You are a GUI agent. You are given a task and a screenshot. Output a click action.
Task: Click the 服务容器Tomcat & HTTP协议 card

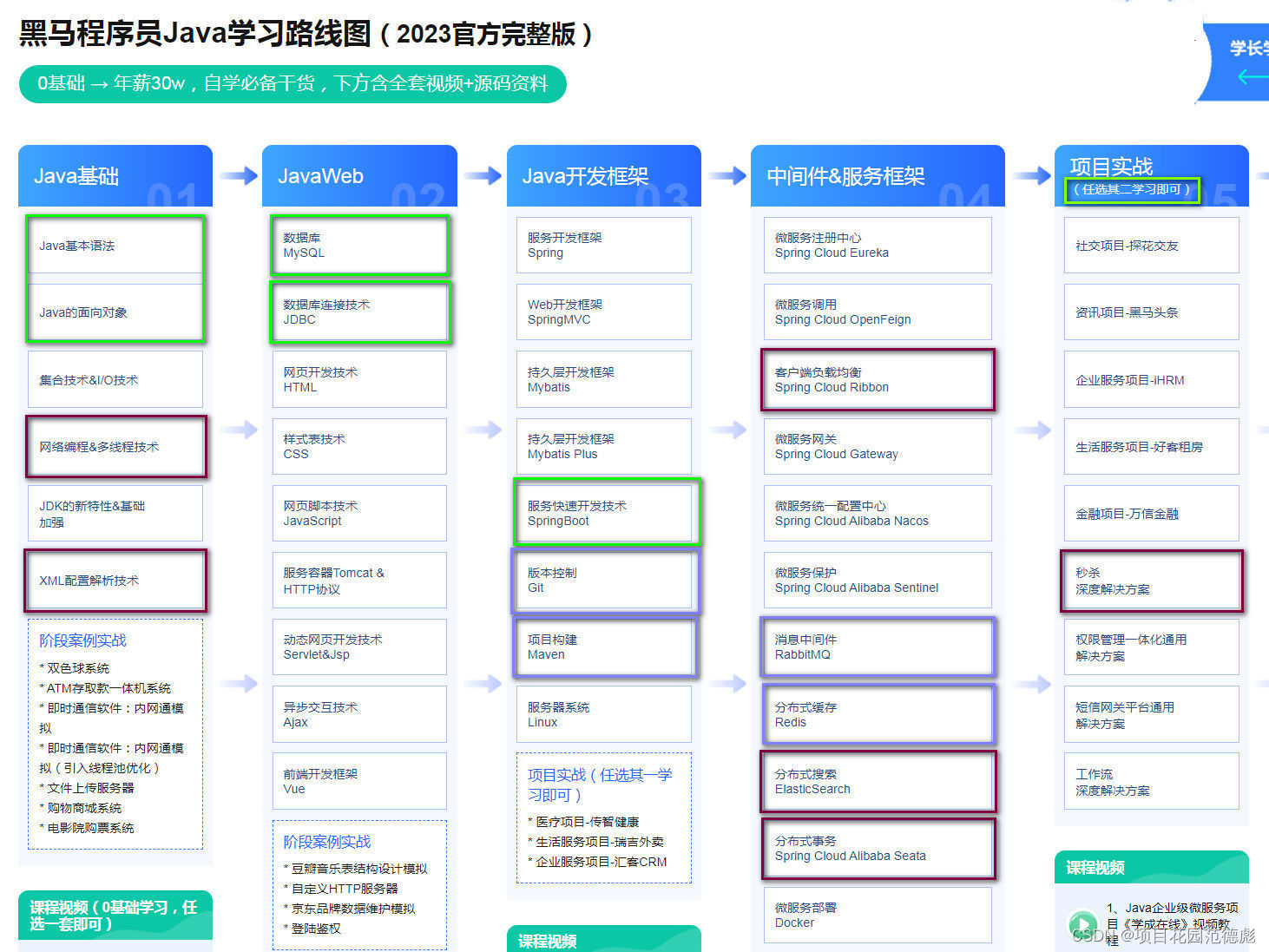coord(359,580)
